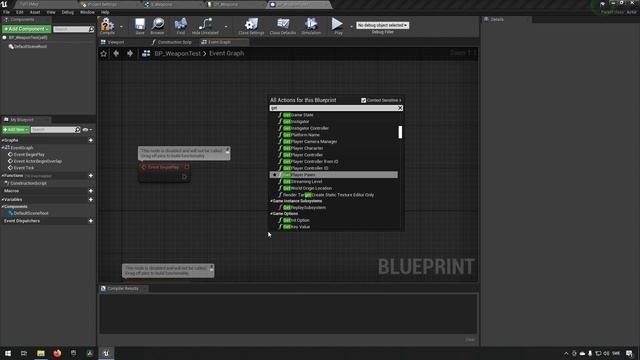This screenshot has width=640, height=360.
Task: Focus the action search field containing 'get'
Action: point(333,108)
